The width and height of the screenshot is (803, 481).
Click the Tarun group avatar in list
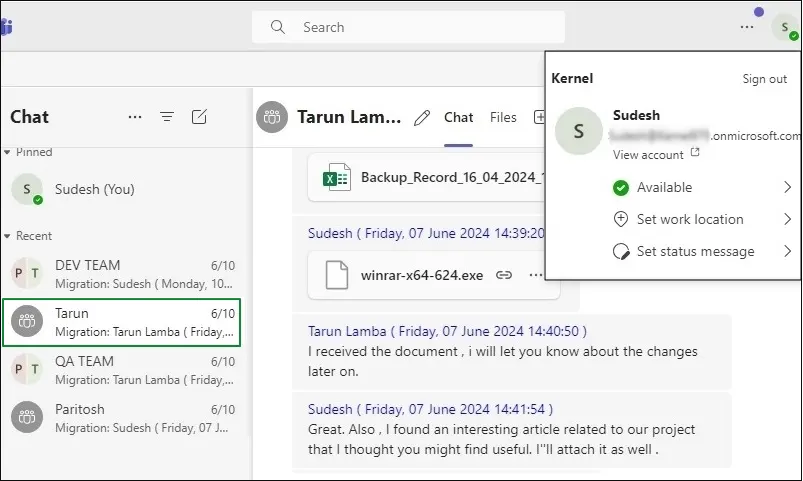click(27, 321)
